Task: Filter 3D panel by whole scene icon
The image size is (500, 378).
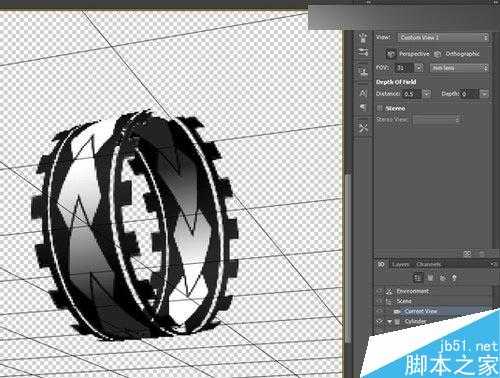Action: (417, 277)
